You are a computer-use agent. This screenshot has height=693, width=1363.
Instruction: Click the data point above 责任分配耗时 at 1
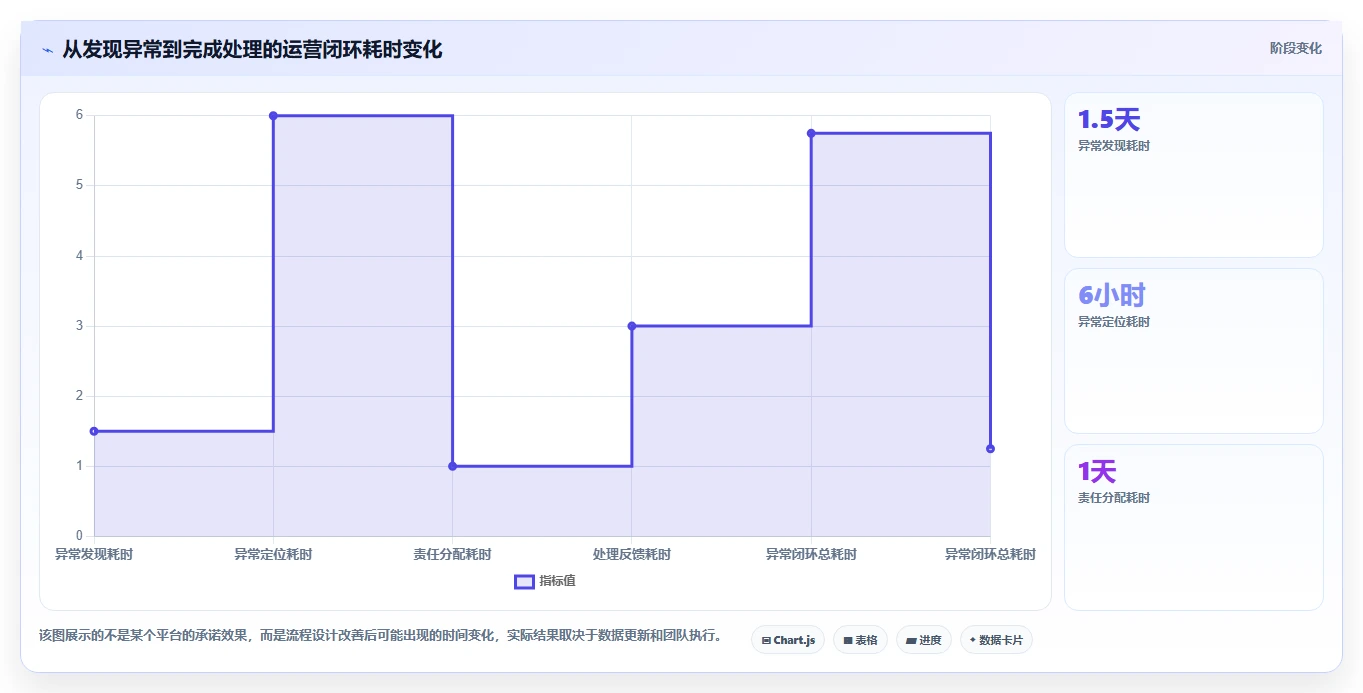click(x=452, y=466)
